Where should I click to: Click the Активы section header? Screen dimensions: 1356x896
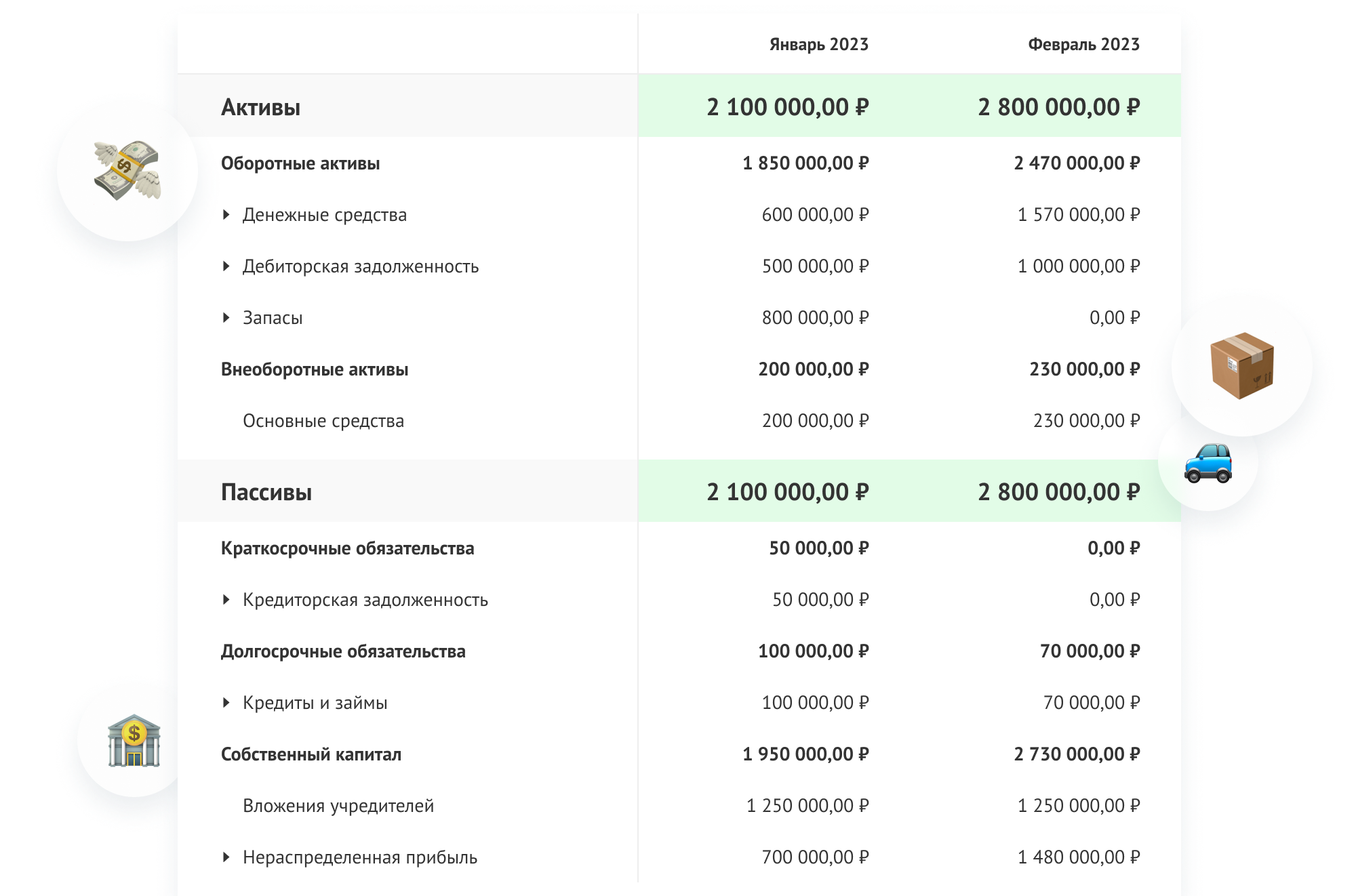[x=260, y=107]
